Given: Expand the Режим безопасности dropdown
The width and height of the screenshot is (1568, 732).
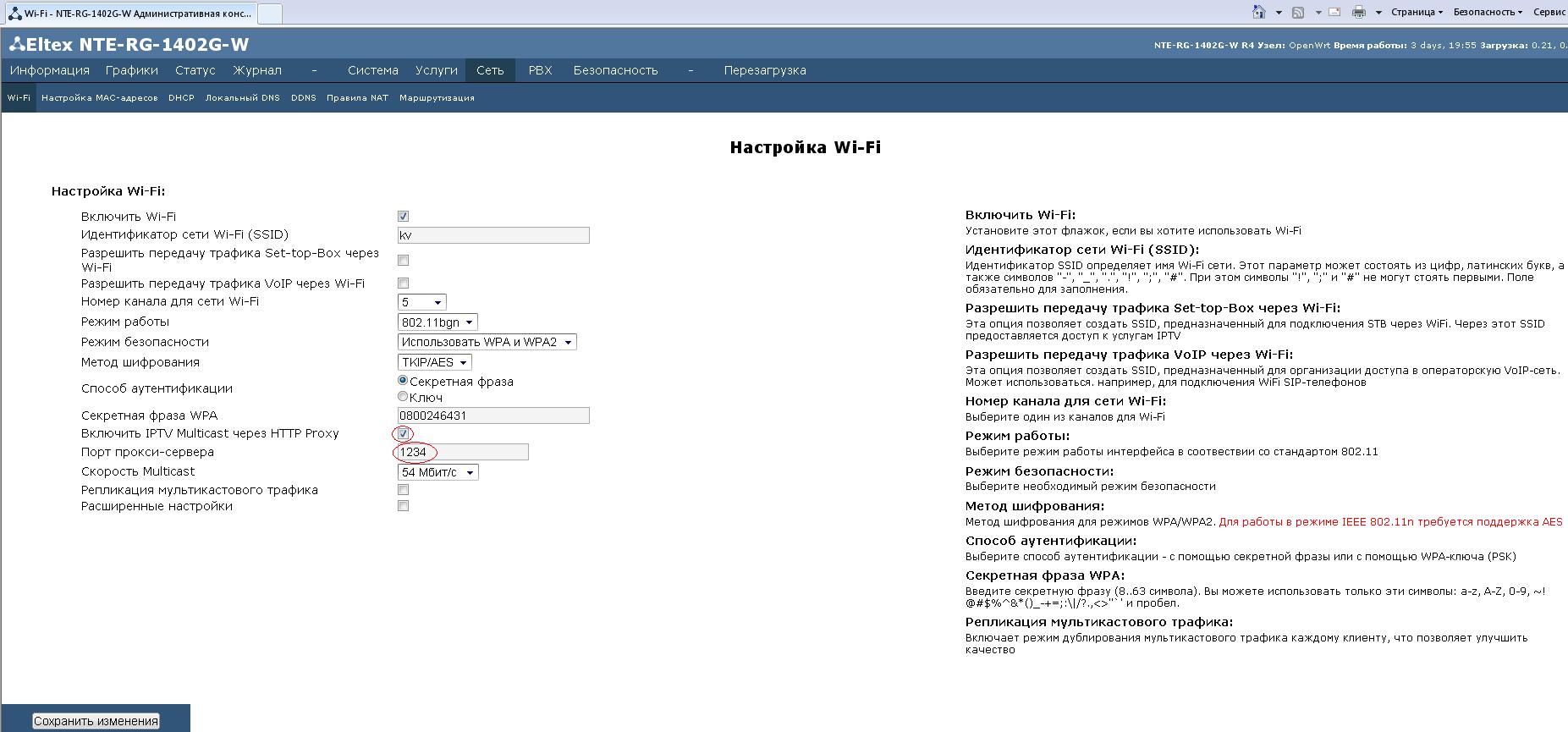Looking at the screenshot, I should 487,342.
